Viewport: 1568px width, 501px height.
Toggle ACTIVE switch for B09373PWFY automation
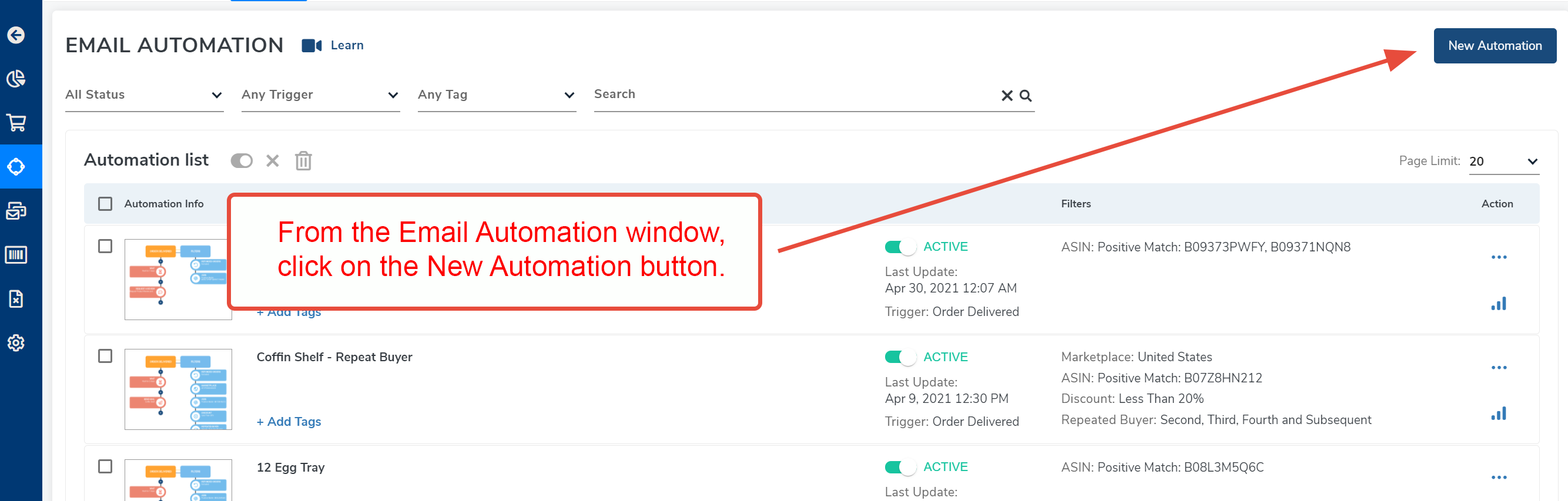[900, 247]
